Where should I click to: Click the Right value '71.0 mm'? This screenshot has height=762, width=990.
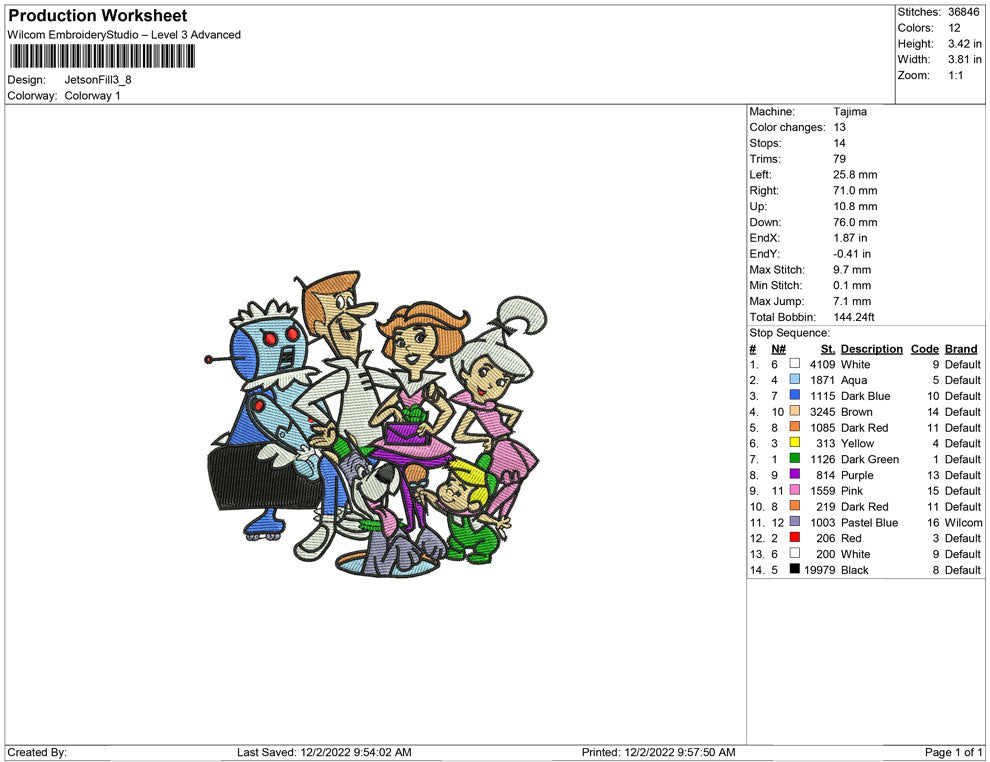coord(855,191)
